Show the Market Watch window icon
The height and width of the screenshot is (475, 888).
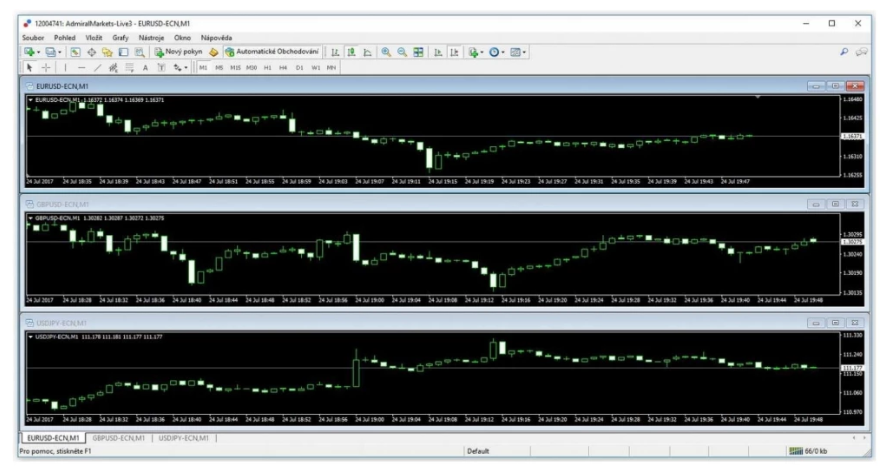click(x=75, y=52)
